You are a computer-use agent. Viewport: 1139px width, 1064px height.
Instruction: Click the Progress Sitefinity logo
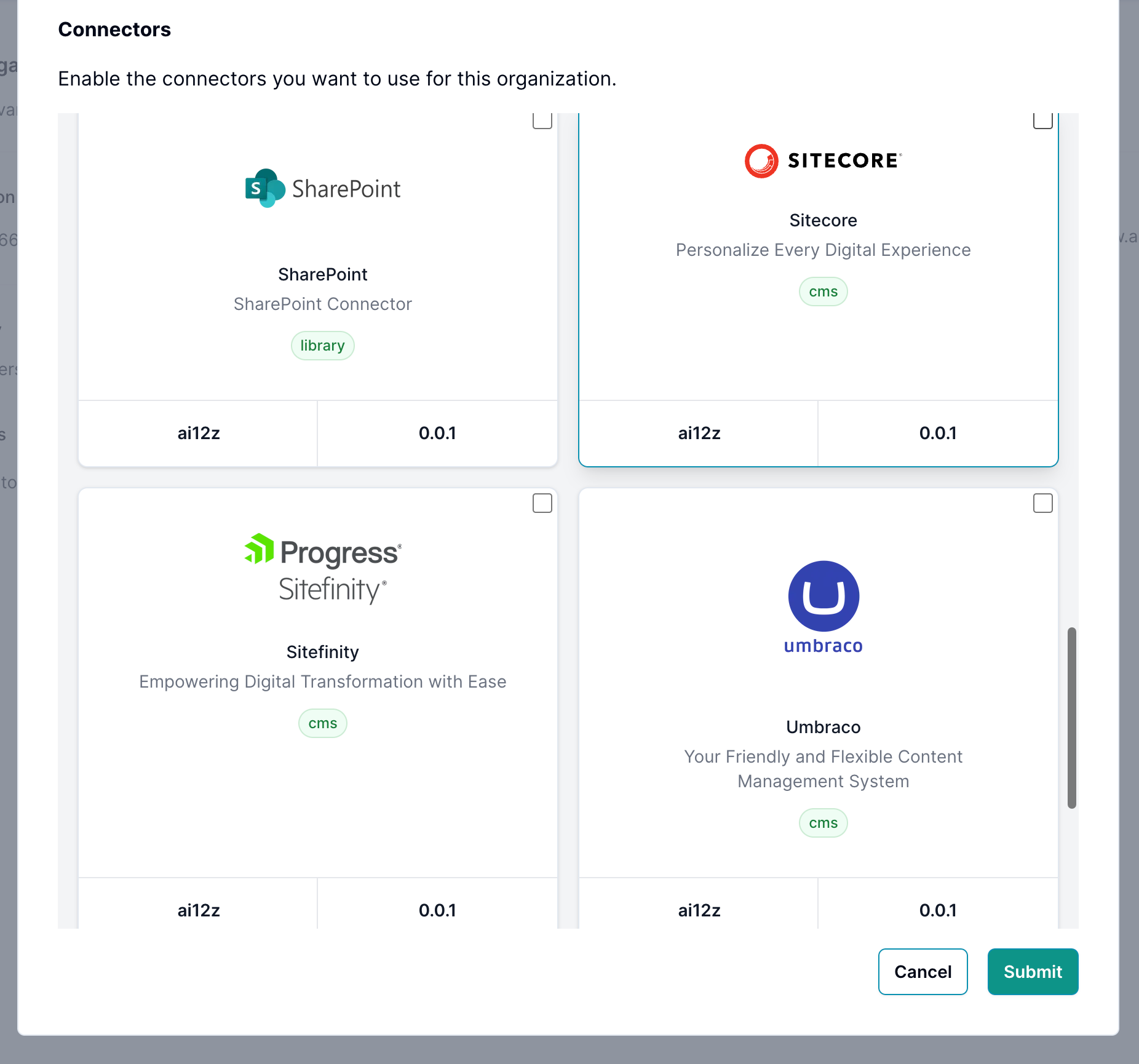pyautogui.click(x=322, y=568)
